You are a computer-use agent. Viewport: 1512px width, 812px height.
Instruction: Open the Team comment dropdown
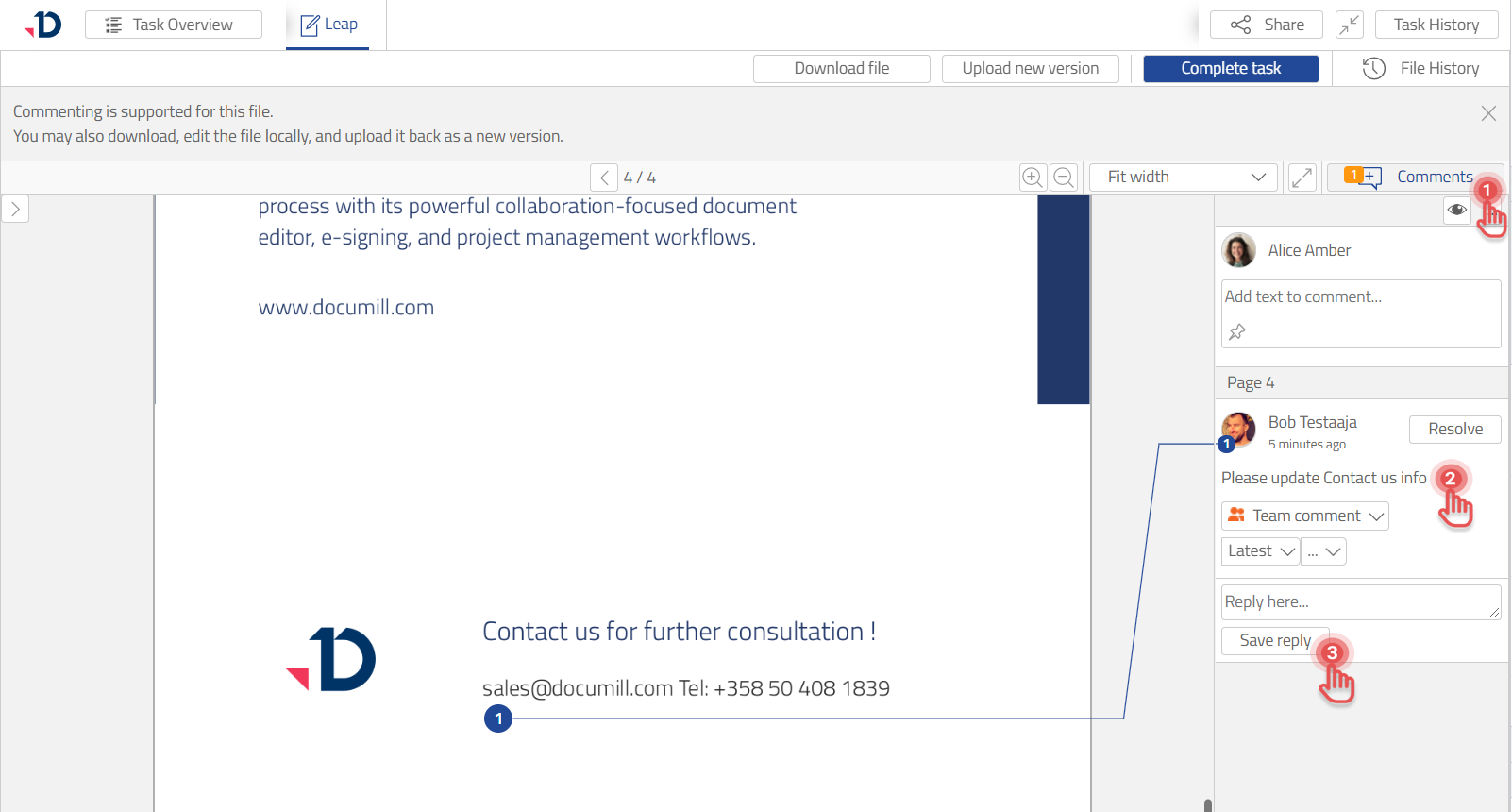pos(1305,516)
